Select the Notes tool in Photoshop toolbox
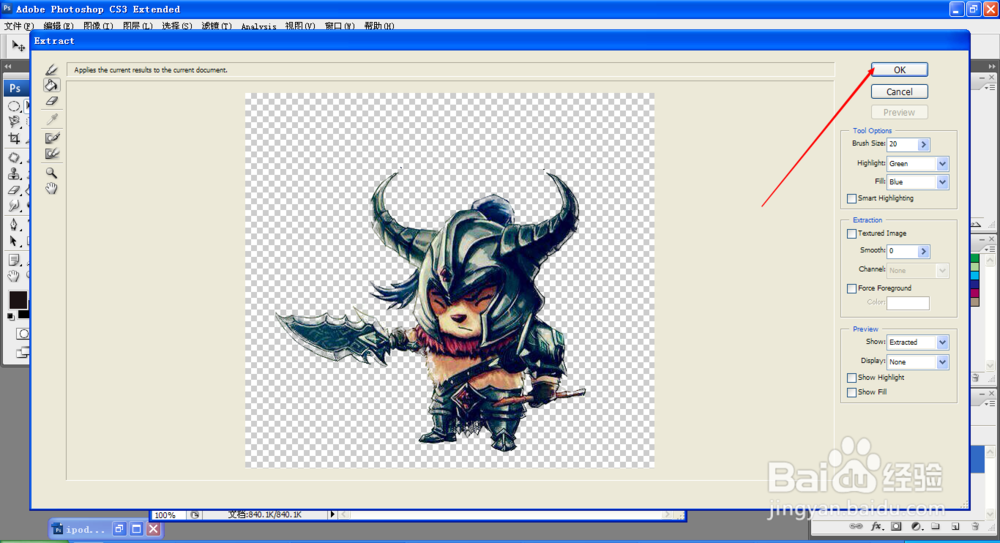 (14, 260)
